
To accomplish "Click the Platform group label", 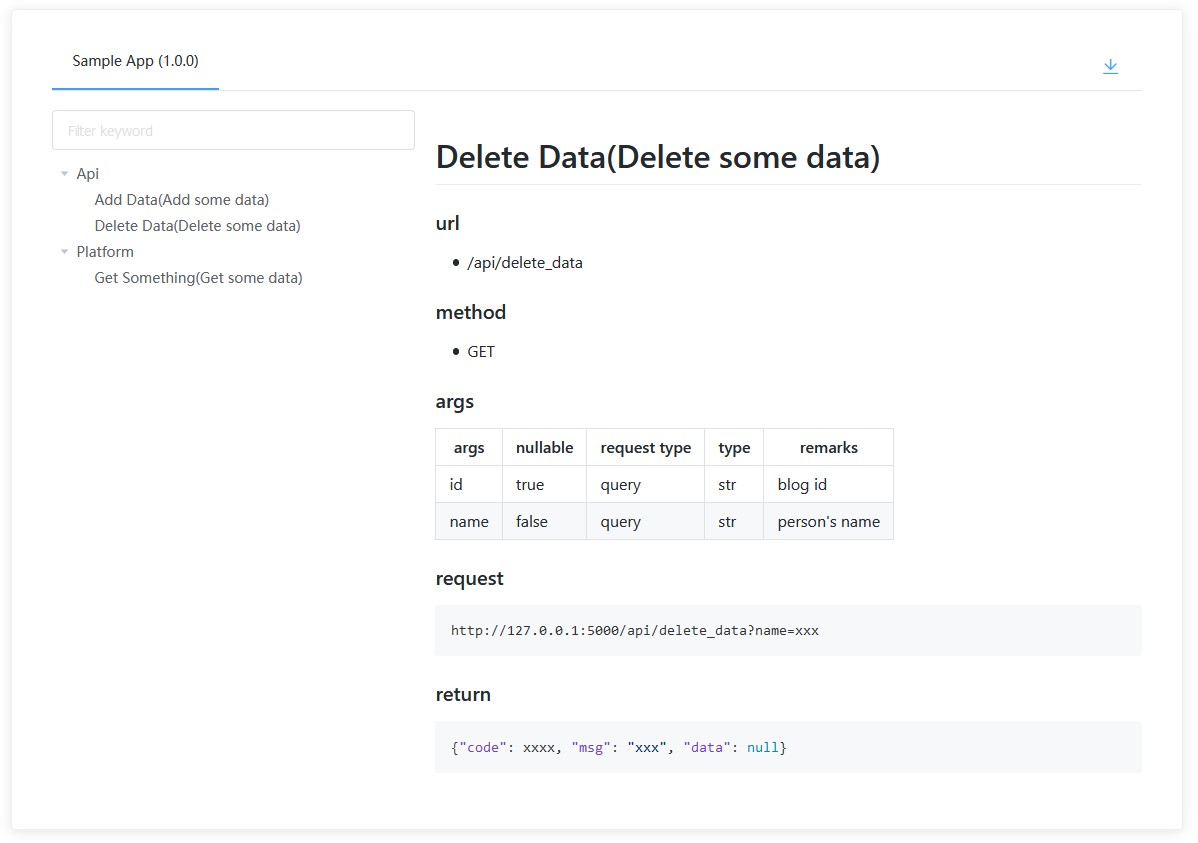I will tap(105, 252).
